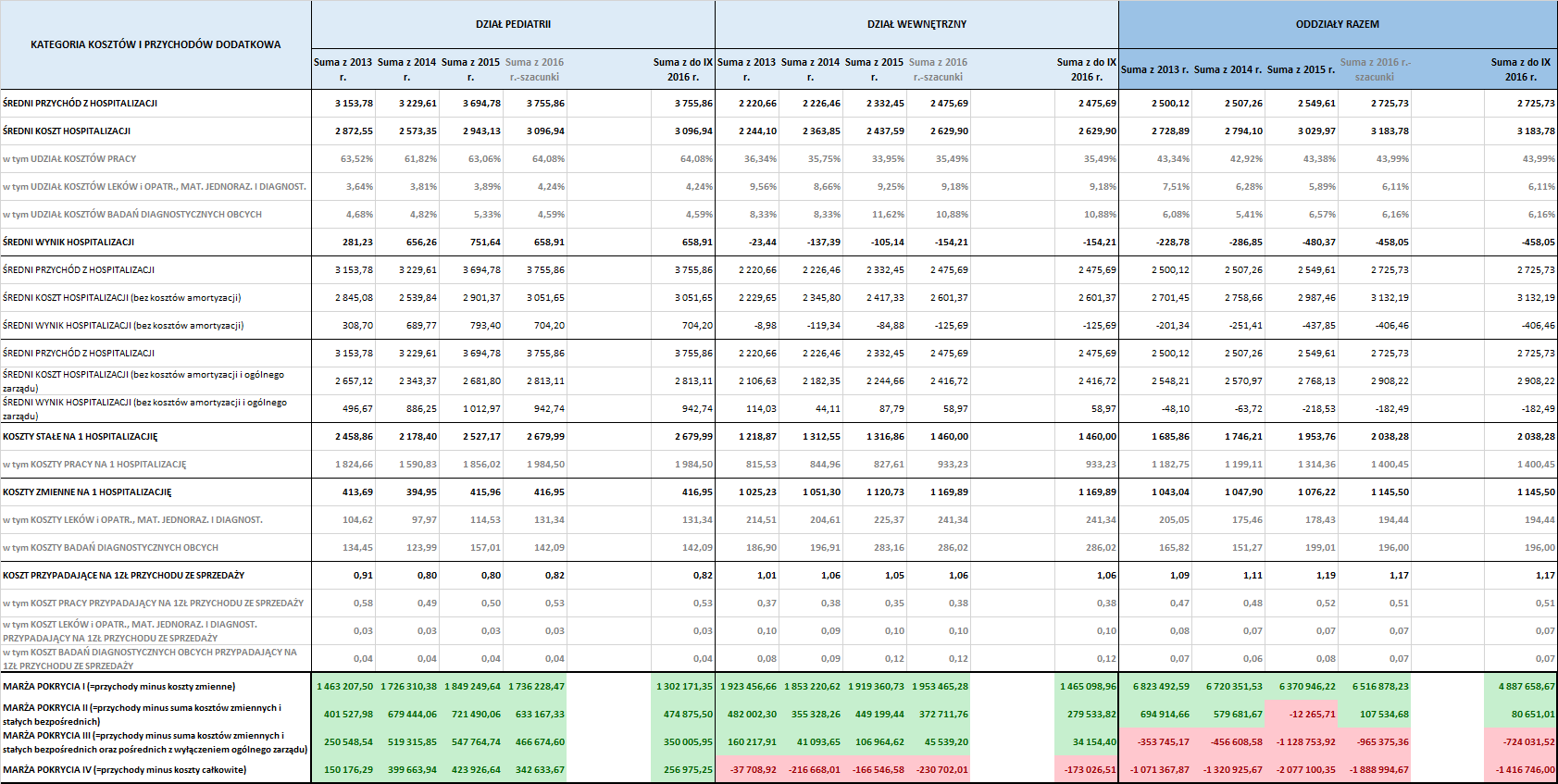Click the cell with value 2 458,86
The width and height of the screenshot is (1558, 784).
343,437
